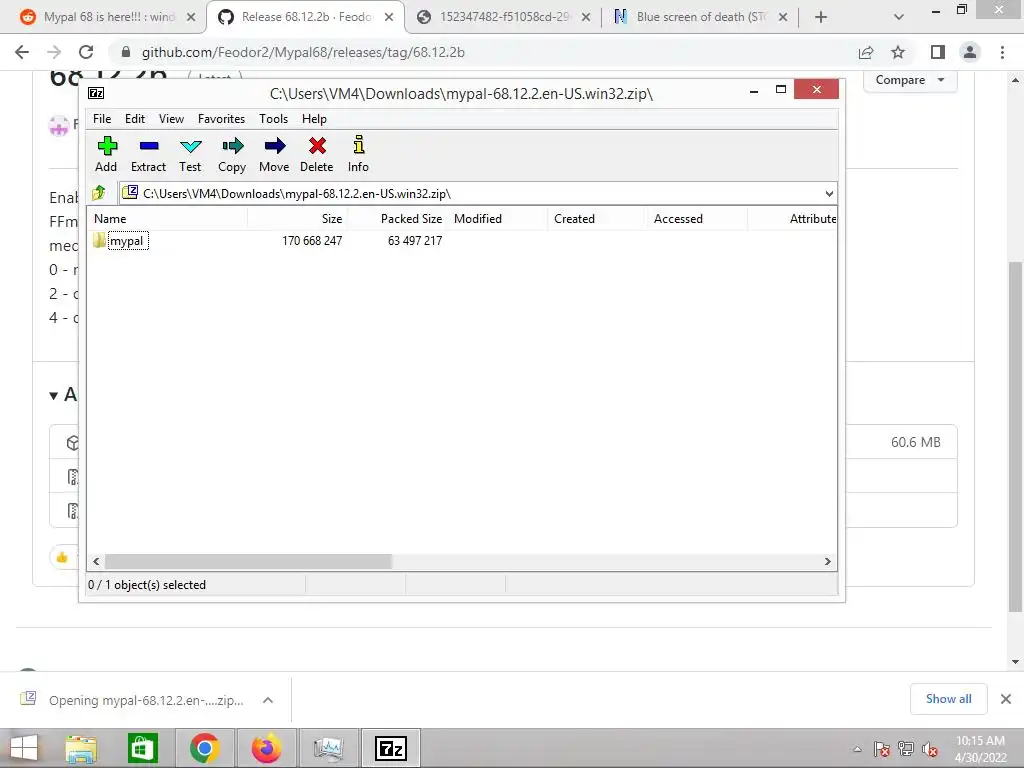
Task: Collapse the Assets section triangle on GitHub
Action: (54, 395)
